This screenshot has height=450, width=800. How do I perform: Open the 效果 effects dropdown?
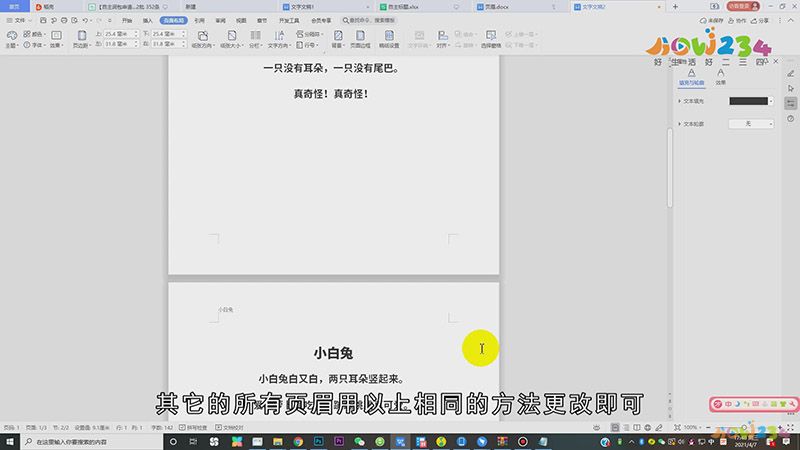(x=57, y=39)
